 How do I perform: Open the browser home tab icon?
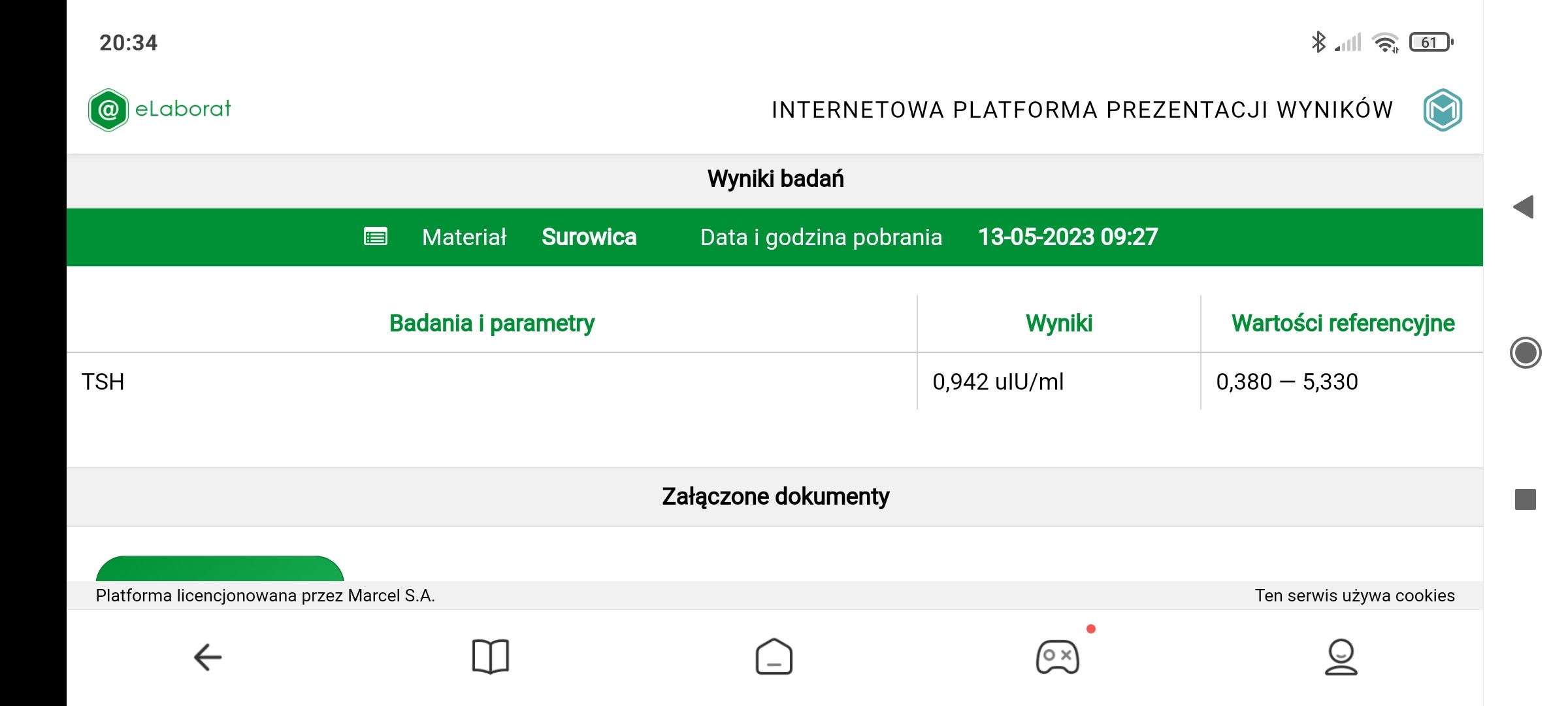pos(774,657)
